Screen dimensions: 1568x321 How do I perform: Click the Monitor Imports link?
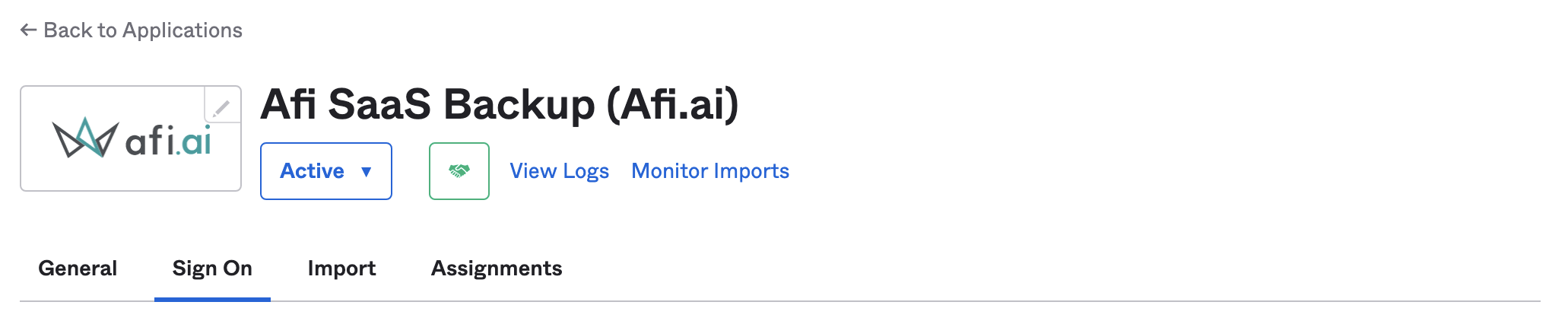(x=710, y=171)
